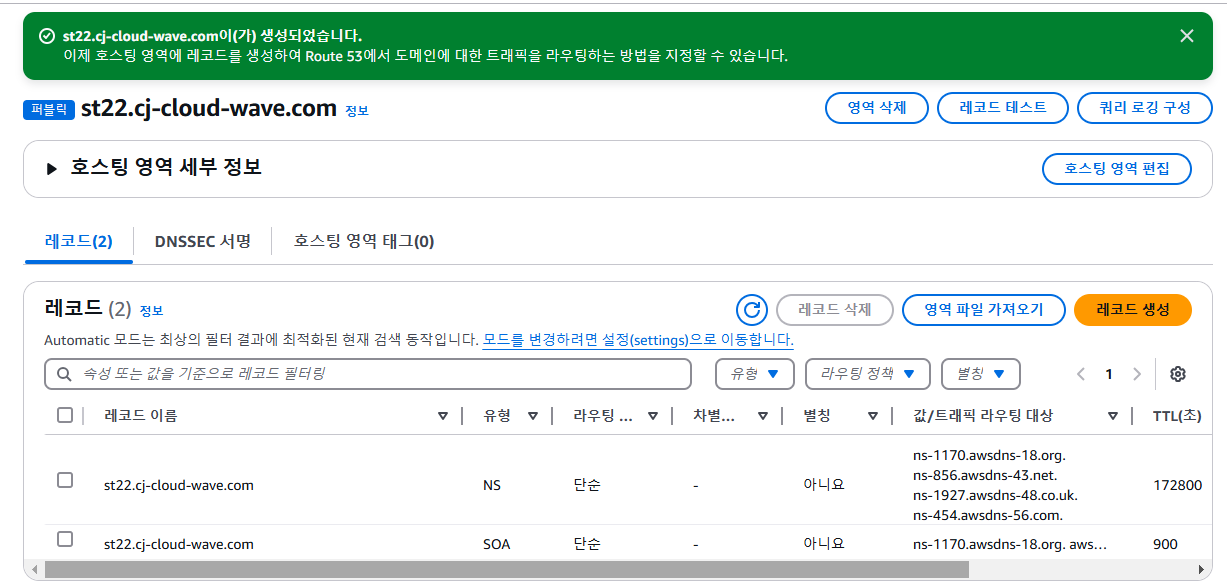Click SOA type cell
Image resolution: width=1227 pixels, height=585 pixels.
tap(496, 545)
